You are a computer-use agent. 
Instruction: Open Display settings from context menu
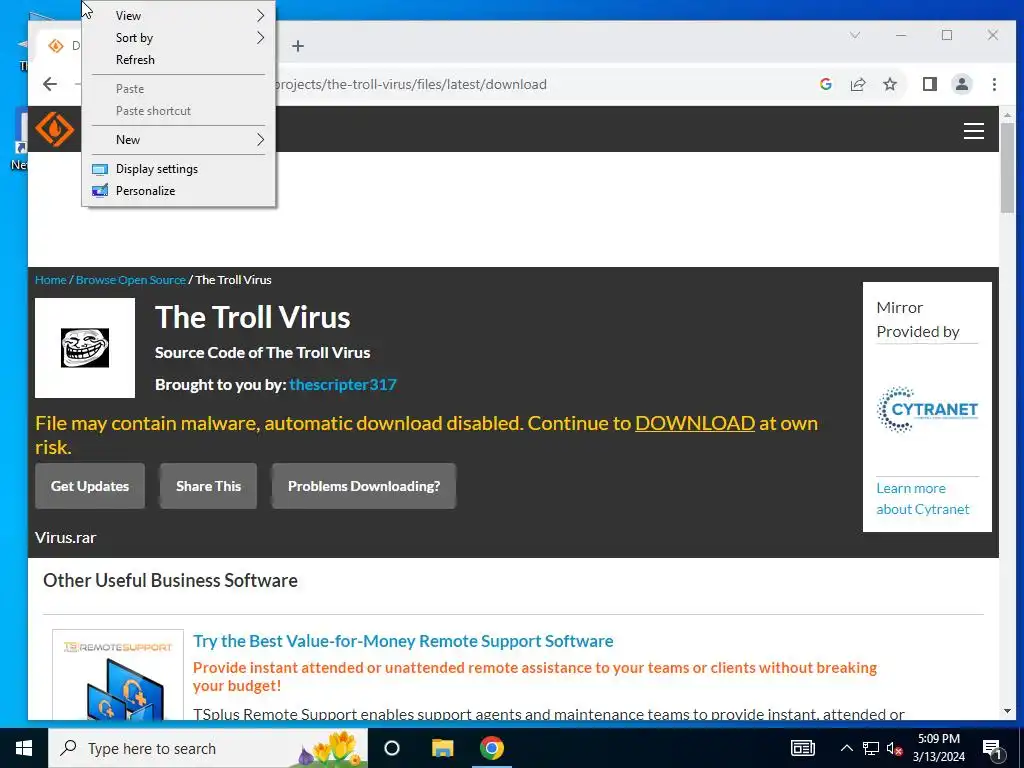click(178, 169)
